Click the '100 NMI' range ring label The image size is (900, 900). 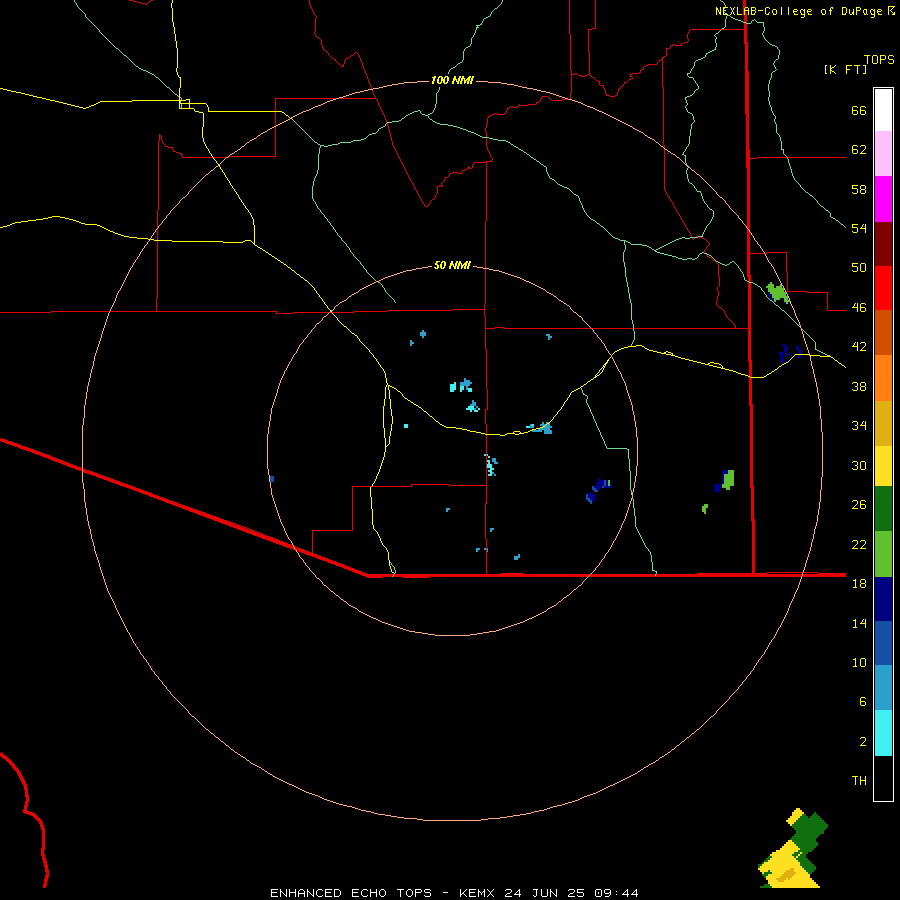click(x=452, y=80)
